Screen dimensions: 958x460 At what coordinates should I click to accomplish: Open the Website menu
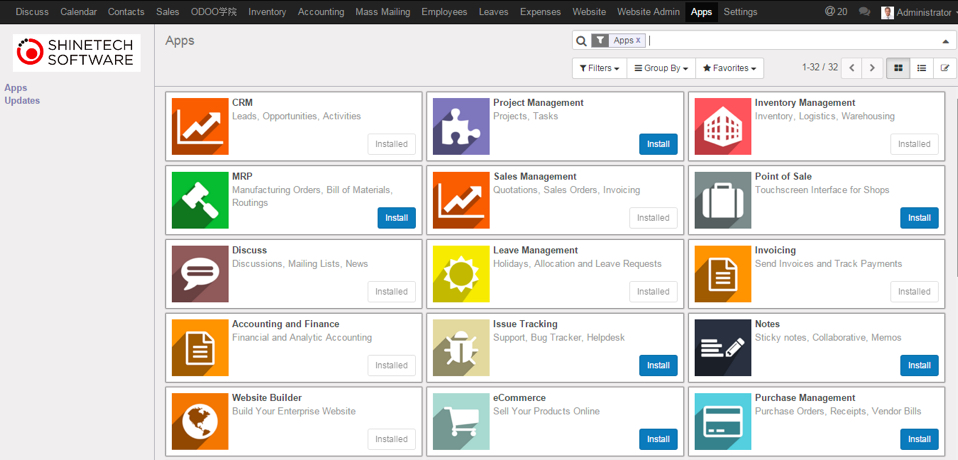589,12
